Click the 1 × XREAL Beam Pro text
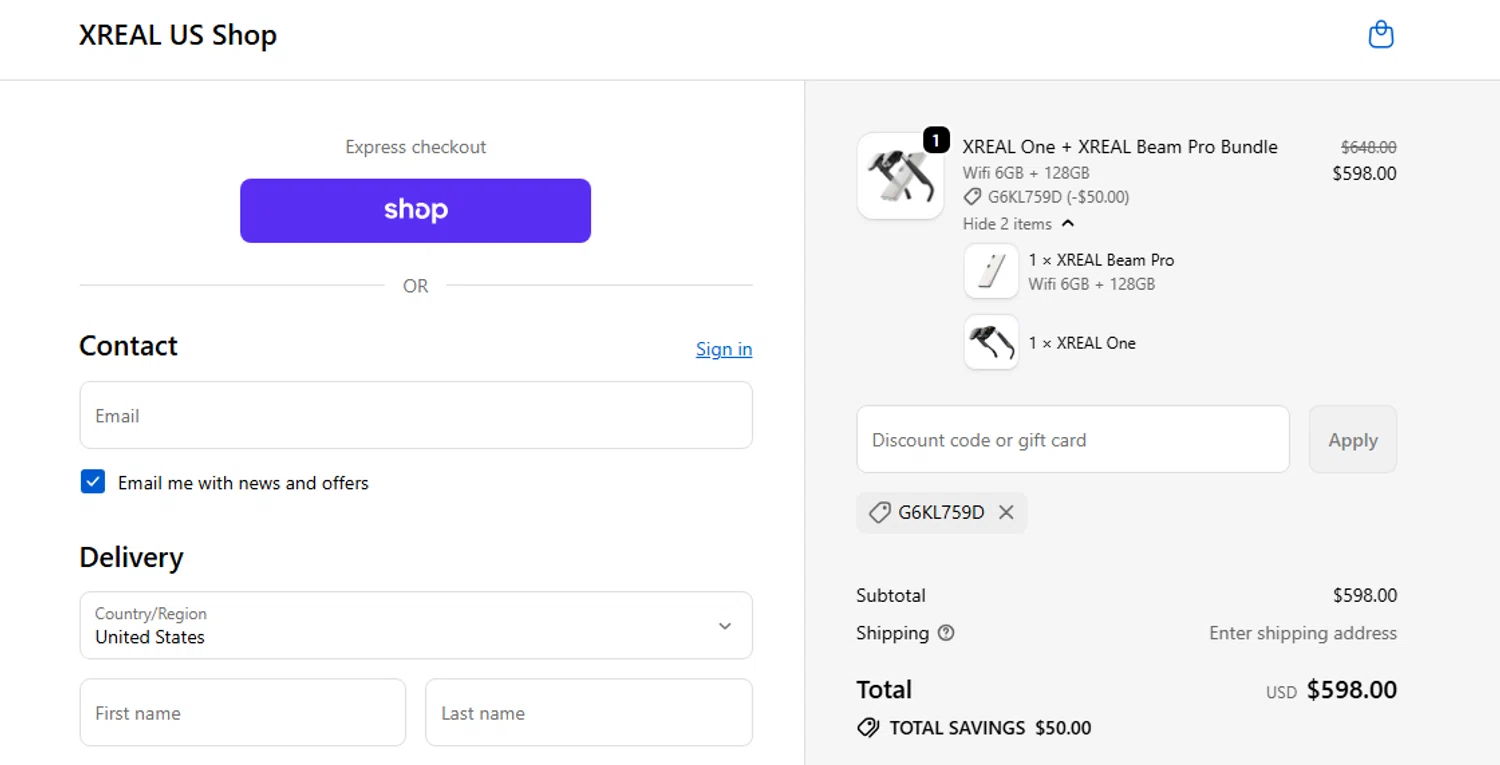The width and height of the screenshot is (1500, 765). [x=1101, y=260]
